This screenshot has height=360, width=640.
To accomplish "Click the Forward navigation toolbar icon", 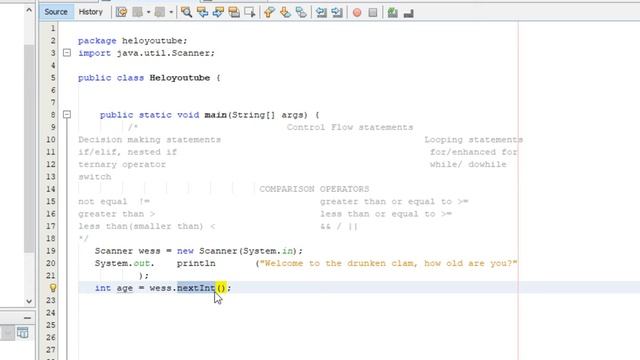I will (160, 13).
